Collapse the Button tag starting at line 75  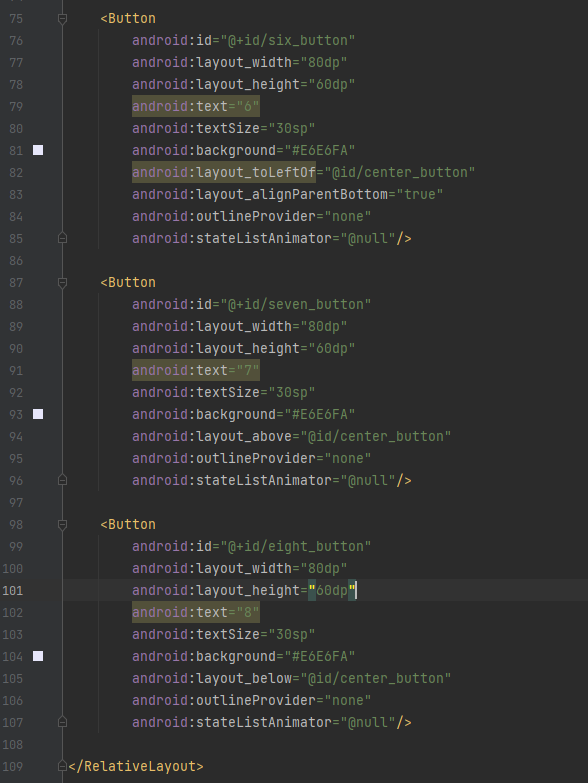(62, 19)
